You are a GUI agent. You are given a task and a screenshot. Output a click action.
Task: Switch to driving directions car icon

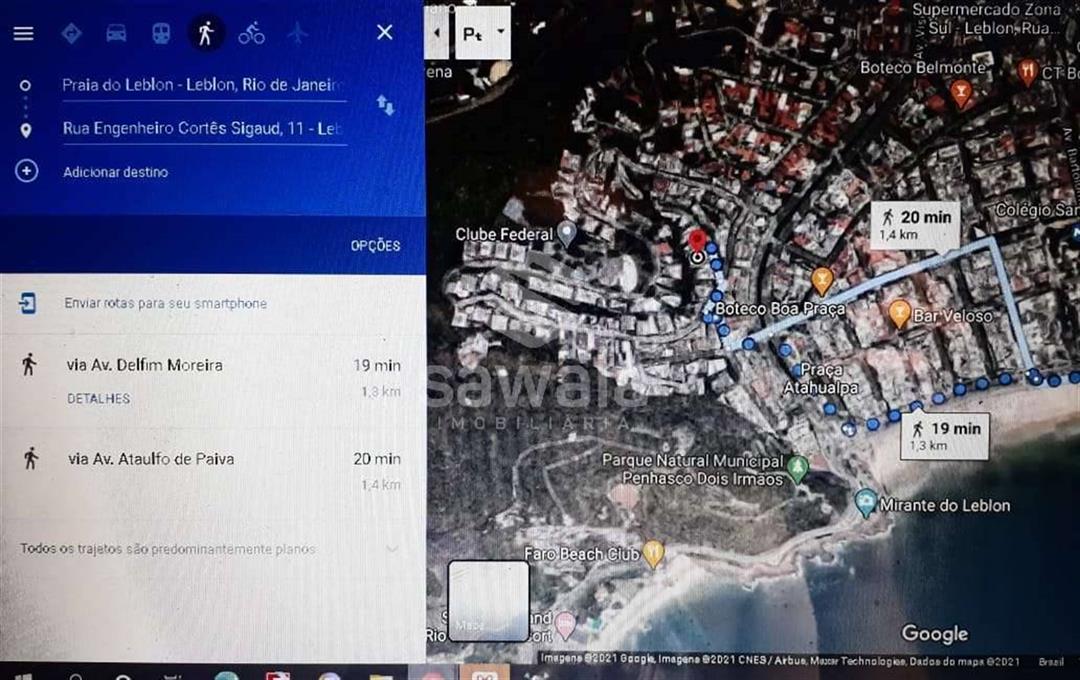point(116,33)
